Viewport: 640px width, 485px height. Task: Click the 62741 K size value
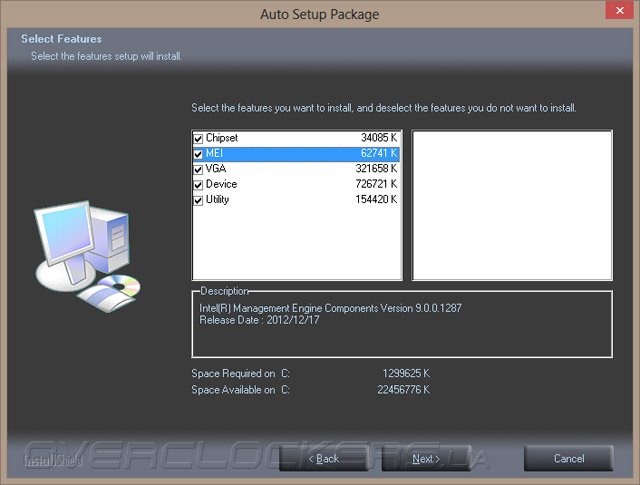click(379, 154)
